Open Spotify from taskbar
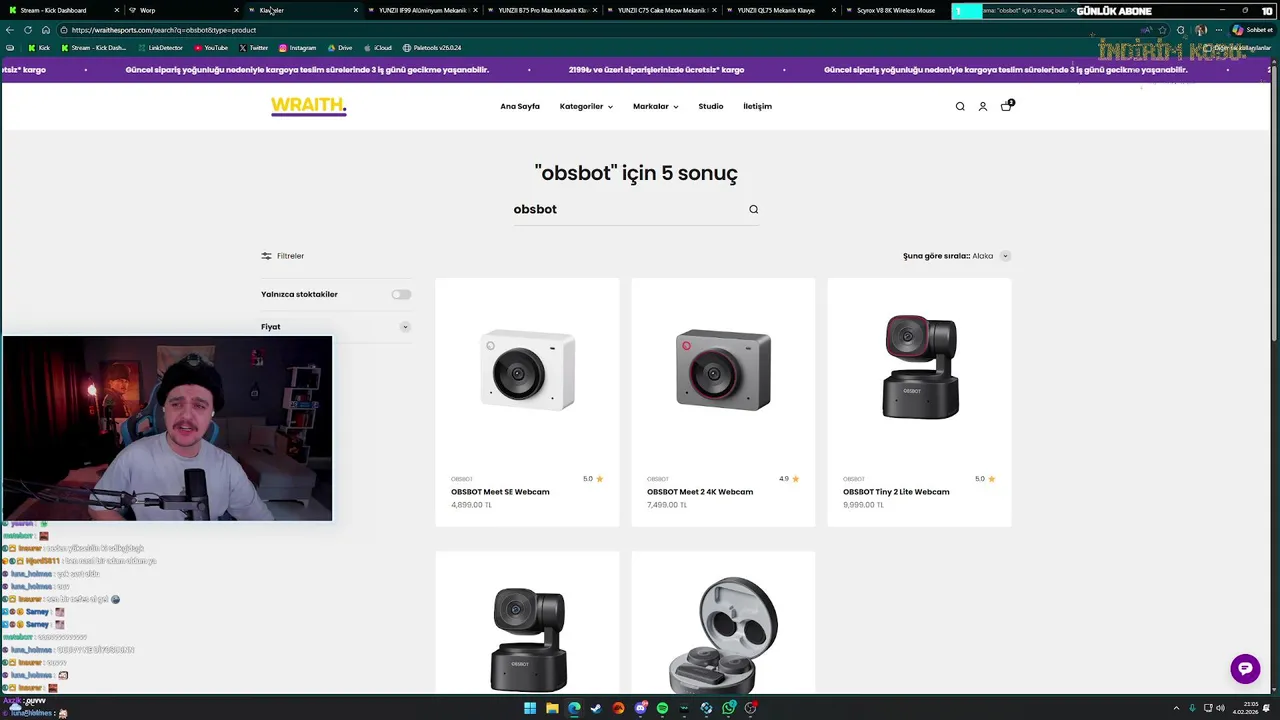1280x720 pixels. coord(662,708)
